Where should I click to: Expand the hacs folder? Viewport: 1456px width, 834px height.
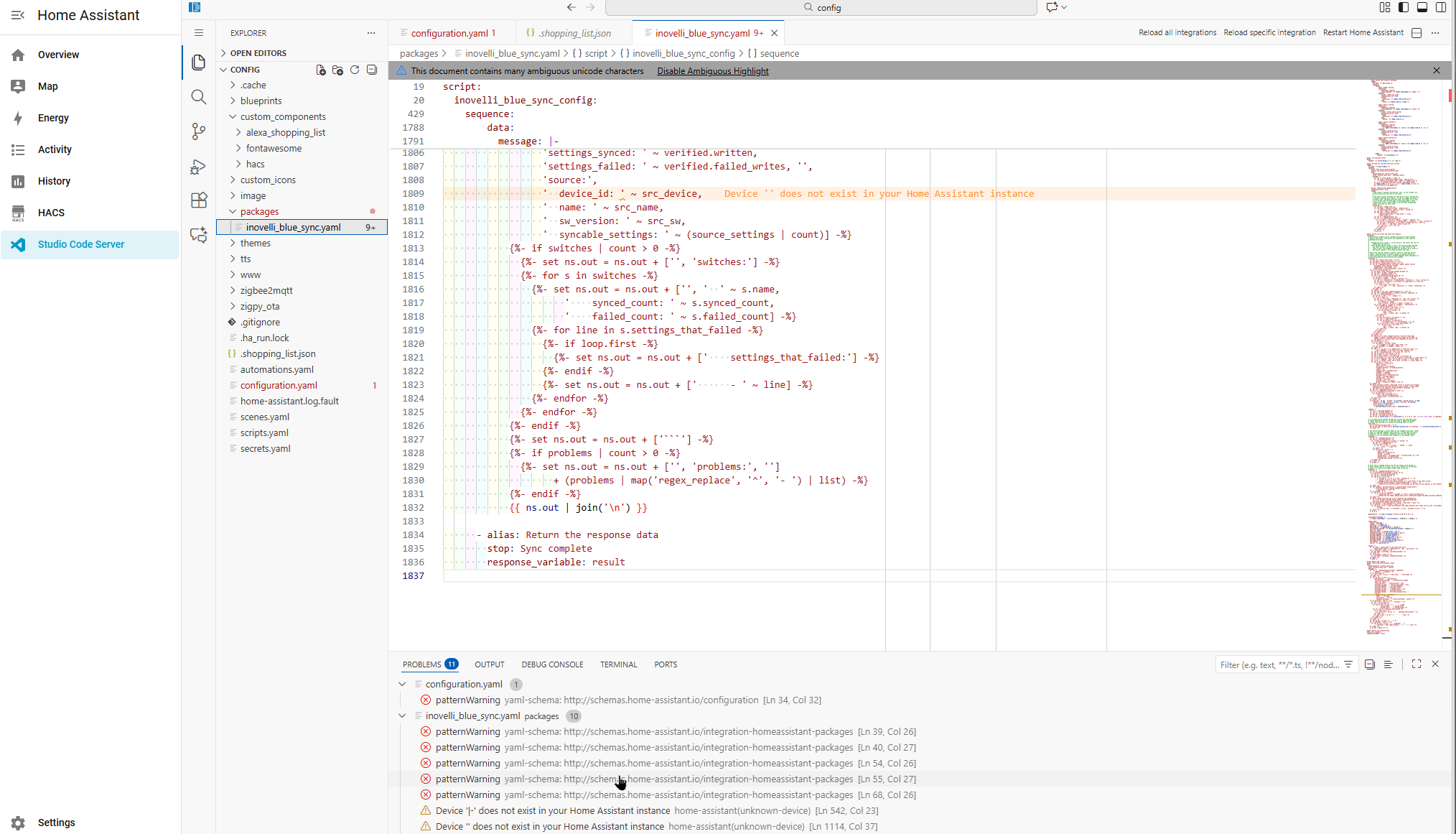(302, 165)
